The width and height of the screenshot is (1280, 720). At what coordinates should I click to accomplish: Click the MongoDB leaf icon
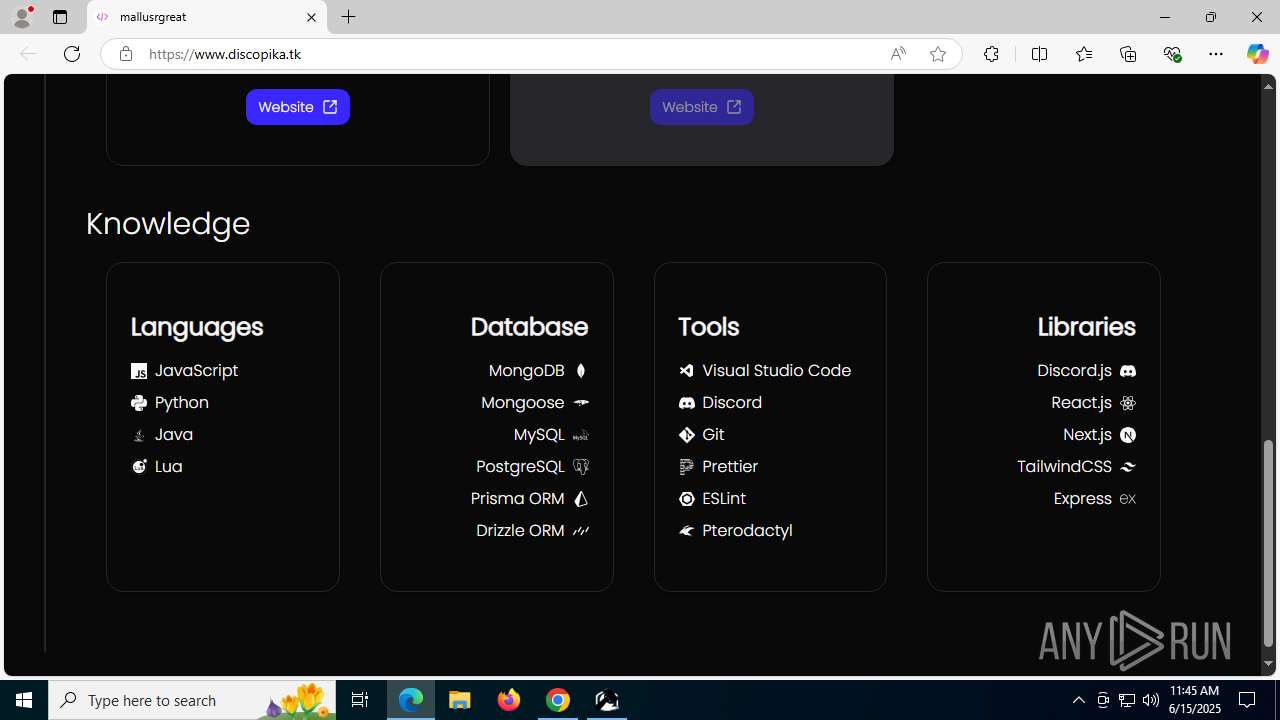pyautogui.click(x=581, y=371)
